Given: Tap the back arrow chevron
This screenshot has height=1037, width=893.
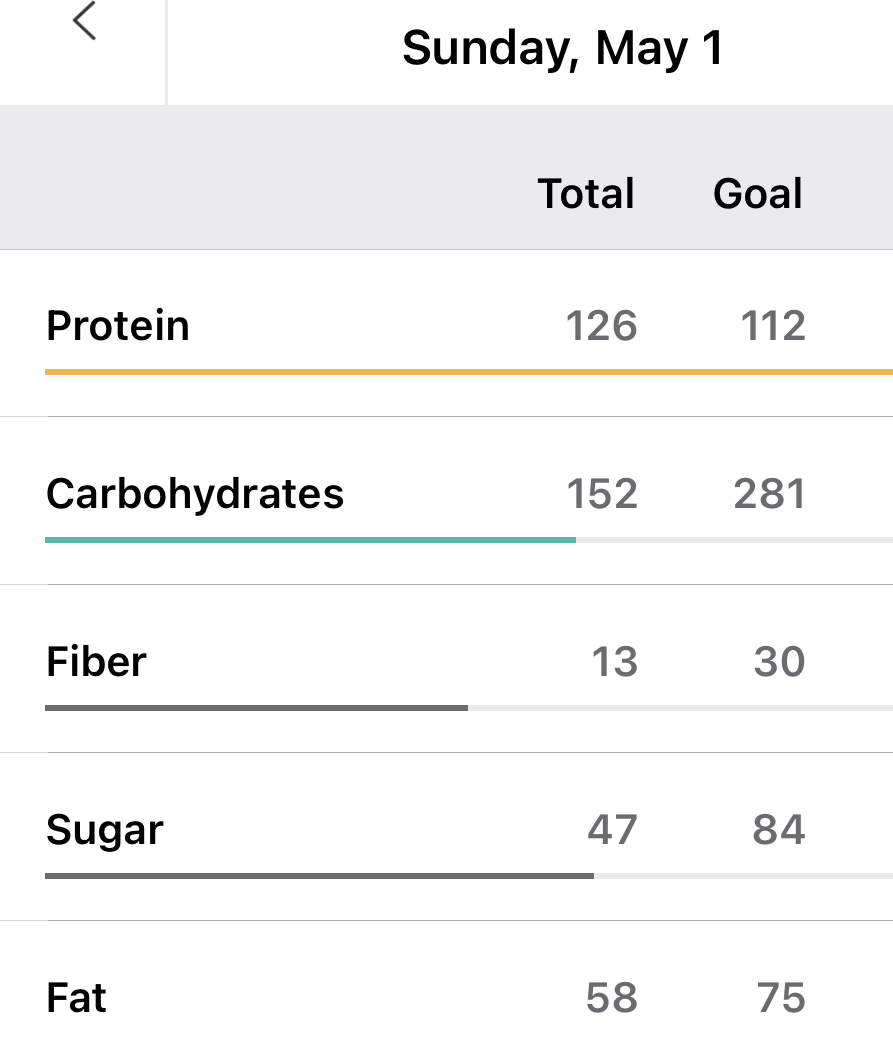Looking at the screenshot, I should (85, 22).
